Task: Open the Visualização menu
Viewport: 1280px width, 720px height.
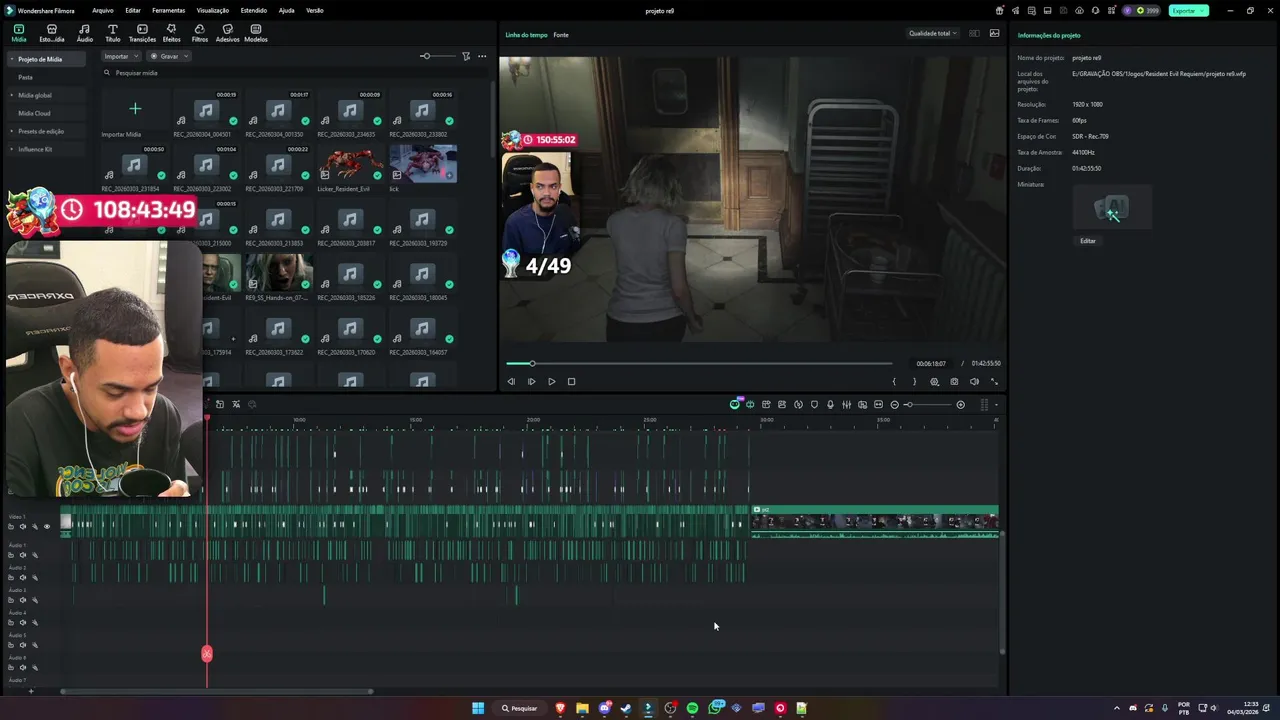Action: pos(212,10)
